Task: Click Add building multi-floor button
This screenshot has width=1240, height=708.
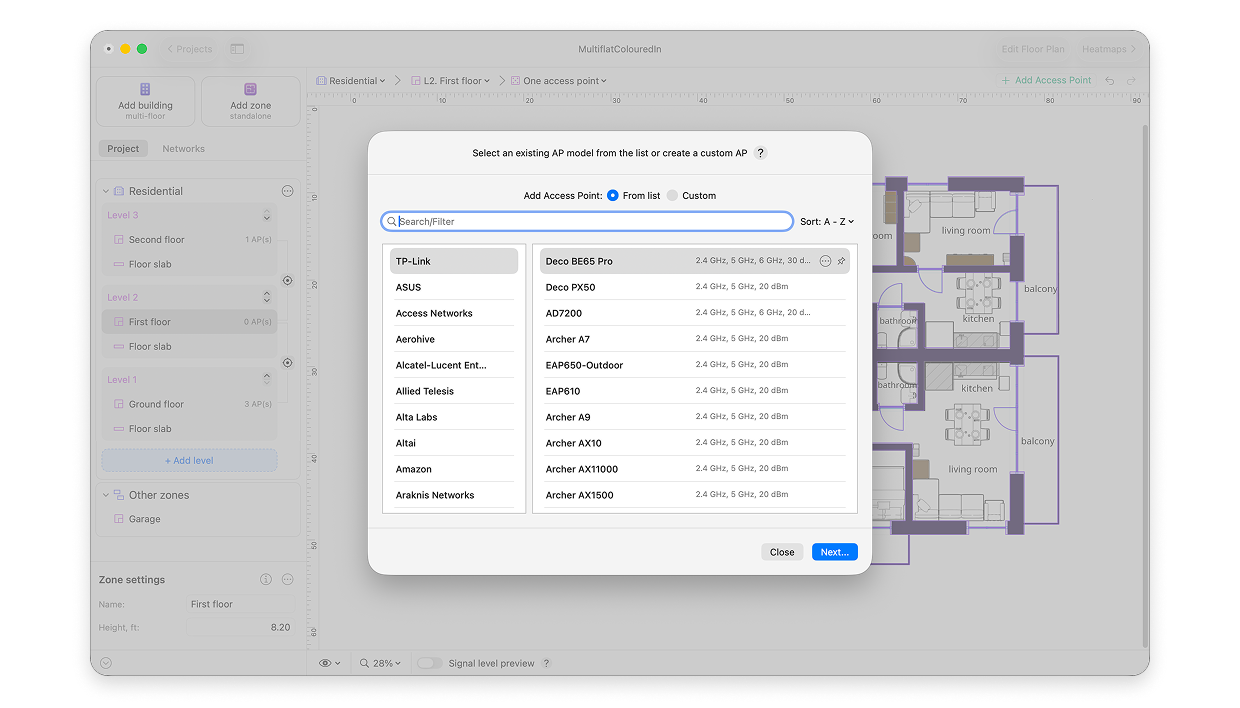Action: coord(146,101)
